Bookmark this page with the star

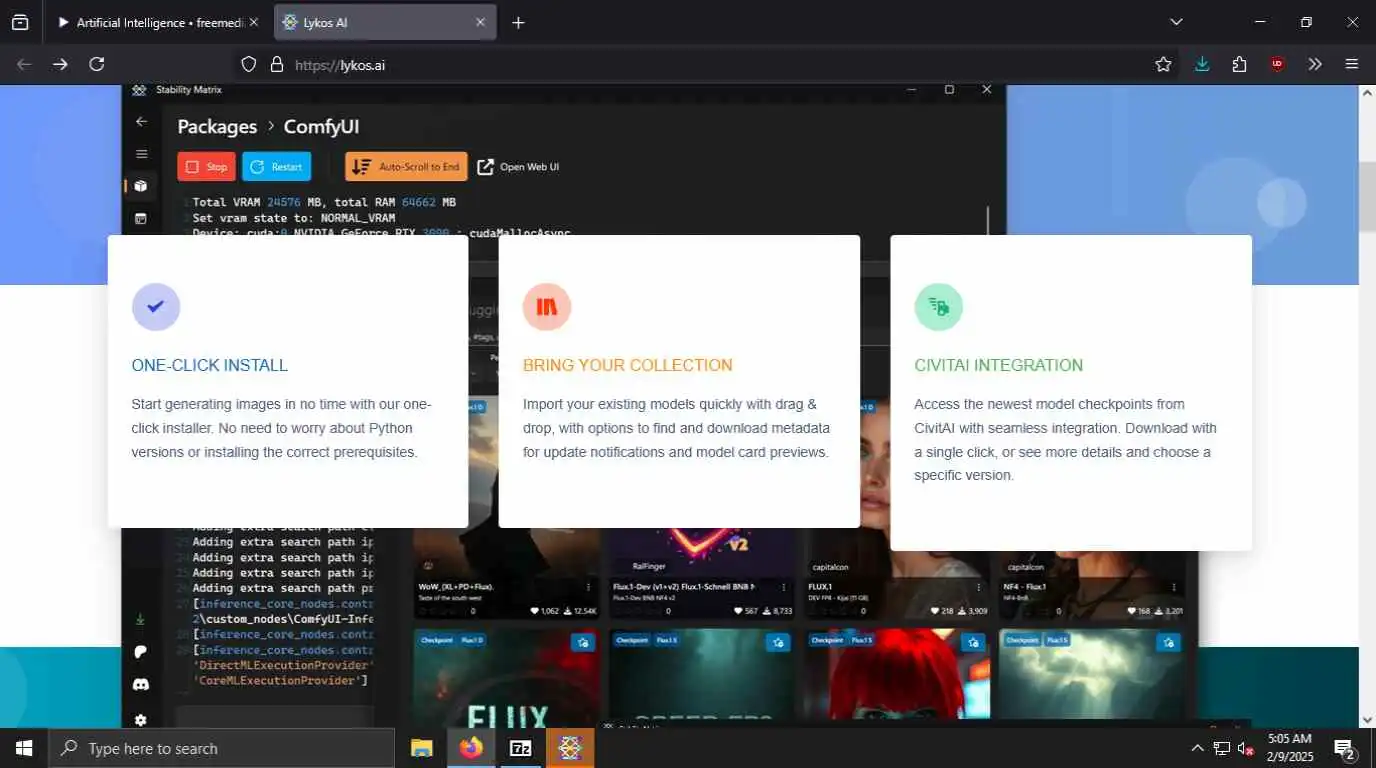[1163, 64]
